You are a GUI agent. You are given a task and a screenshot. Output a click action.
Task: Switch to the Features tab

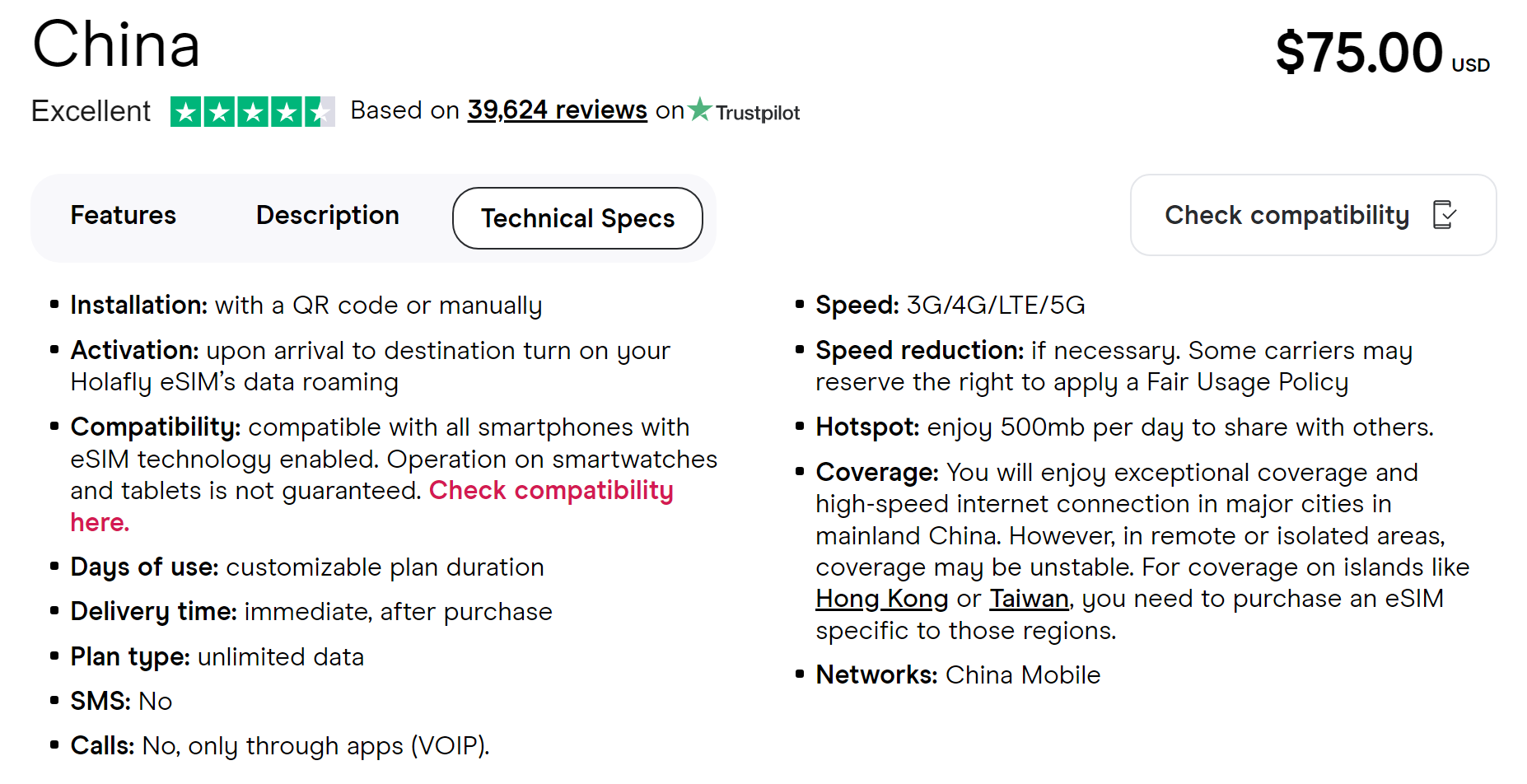(124, 216)
